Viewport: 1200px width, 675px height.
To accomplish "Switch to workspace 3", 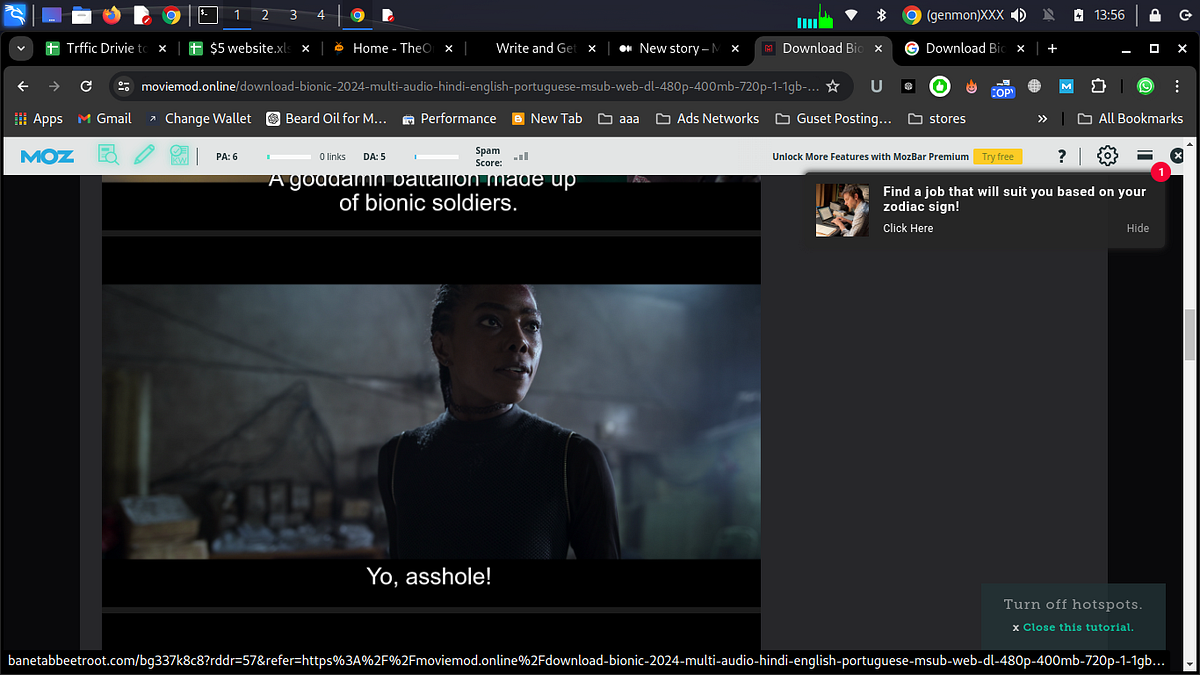I will coord(293,15).
